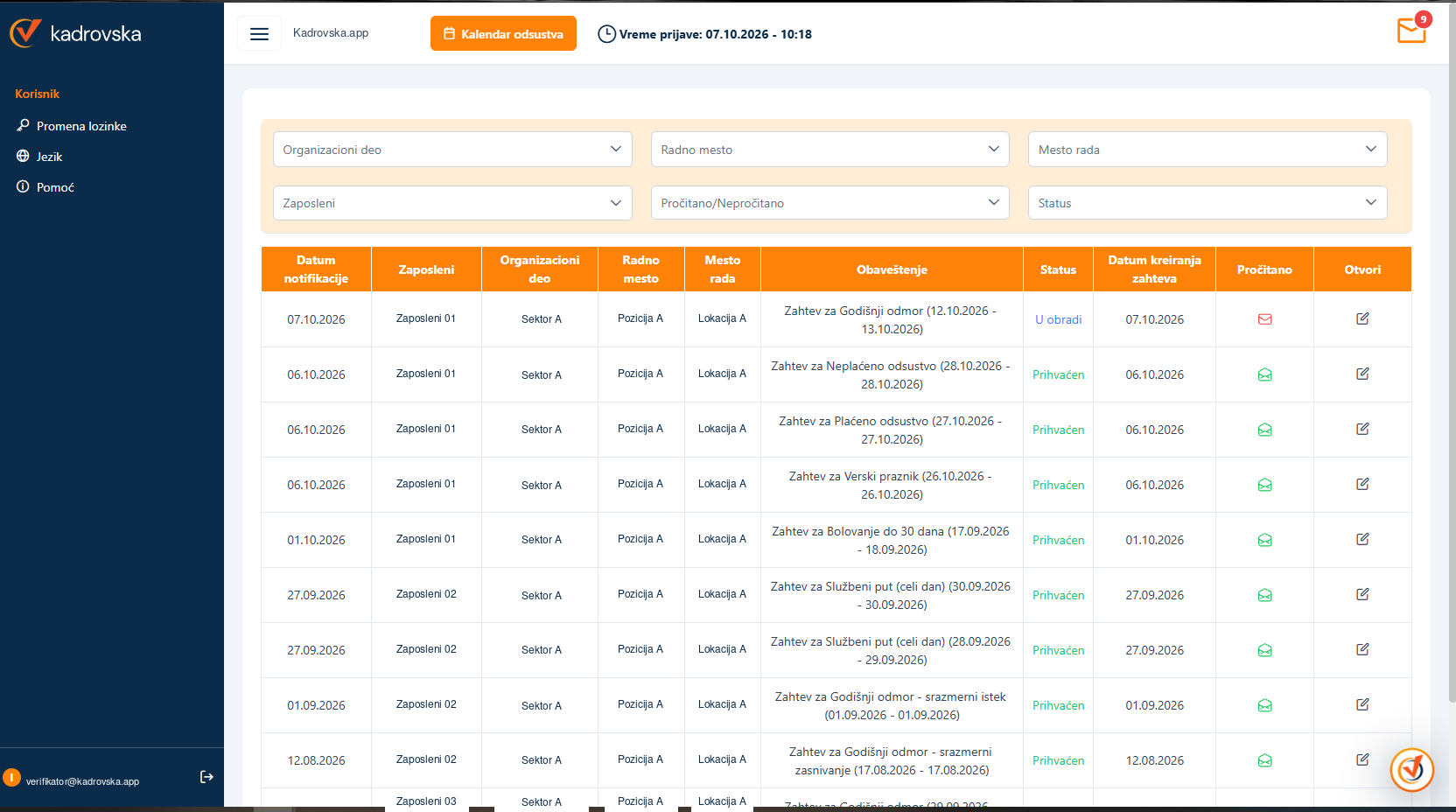This screenshot has height=812, width=1456.
Task: Open edit icon for Plaćeno odsustvo request
Action: click(1362, 429)
